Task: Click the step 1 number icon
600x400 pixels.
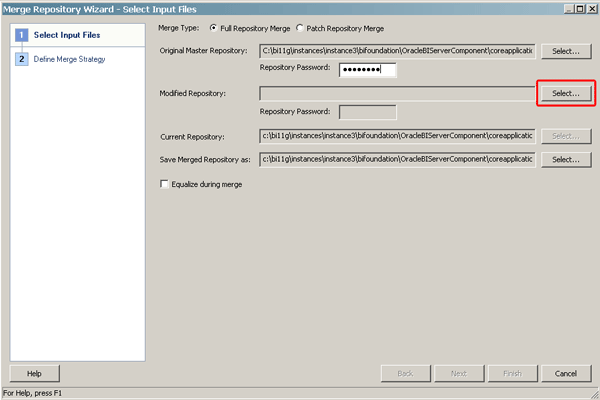Action: (x=21, y=35)
